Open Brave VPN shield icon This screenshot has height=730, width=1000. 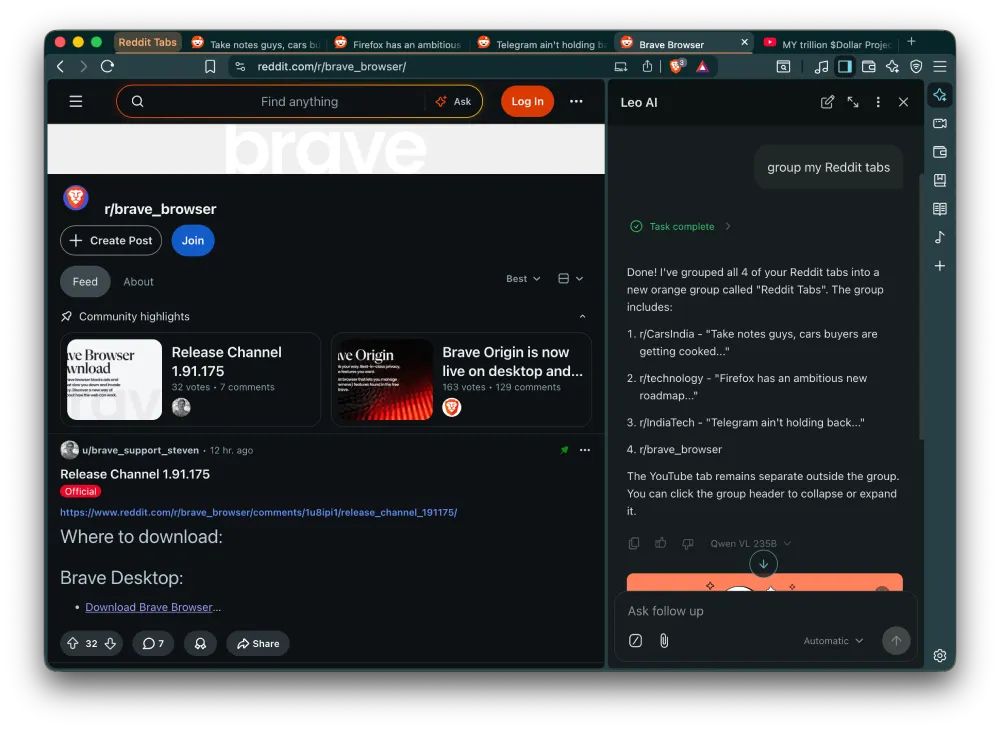point(916,66)
